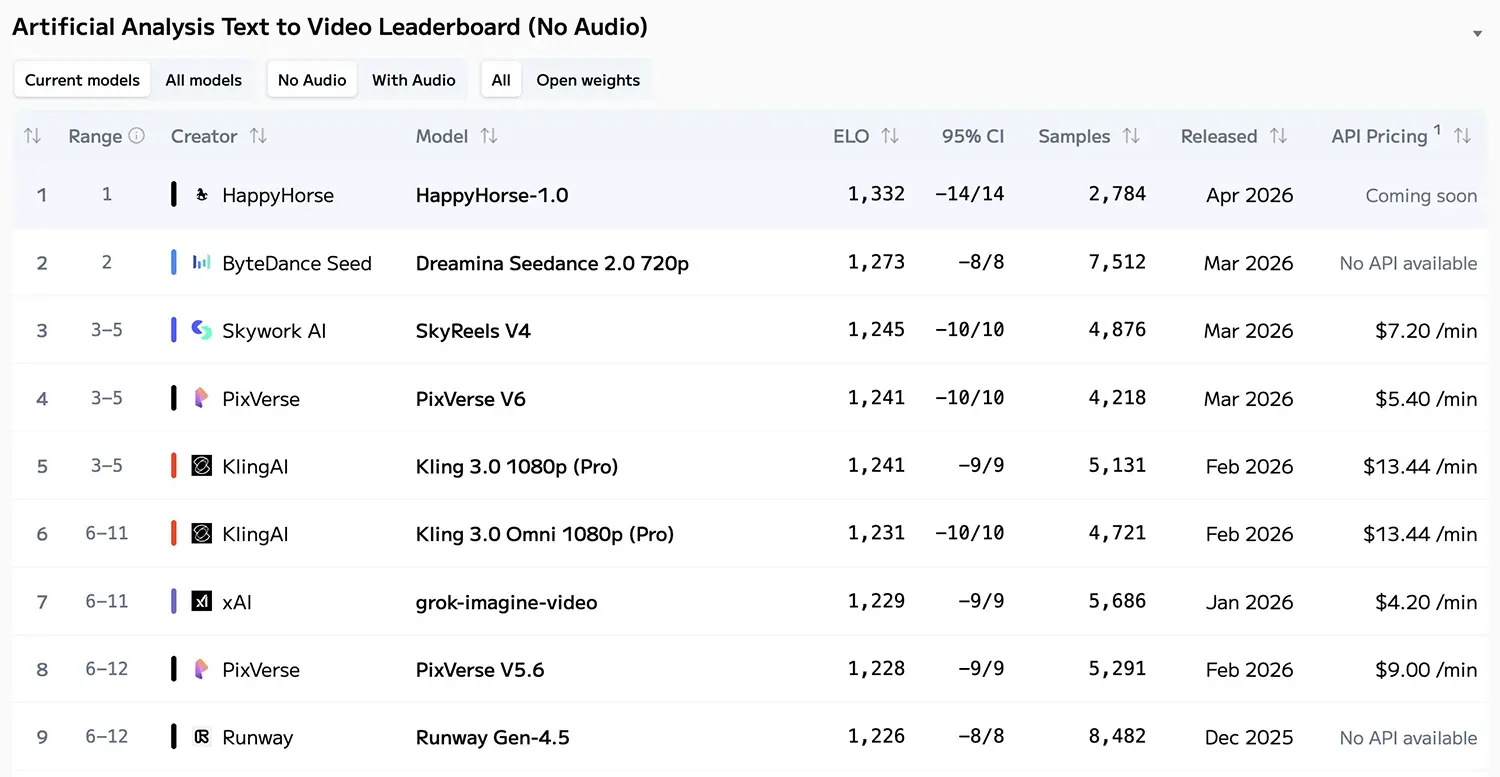Viewport: 1500px width, 777px height.
Task: Click the xAI logo icon
Action: click(x=201, y=601)
